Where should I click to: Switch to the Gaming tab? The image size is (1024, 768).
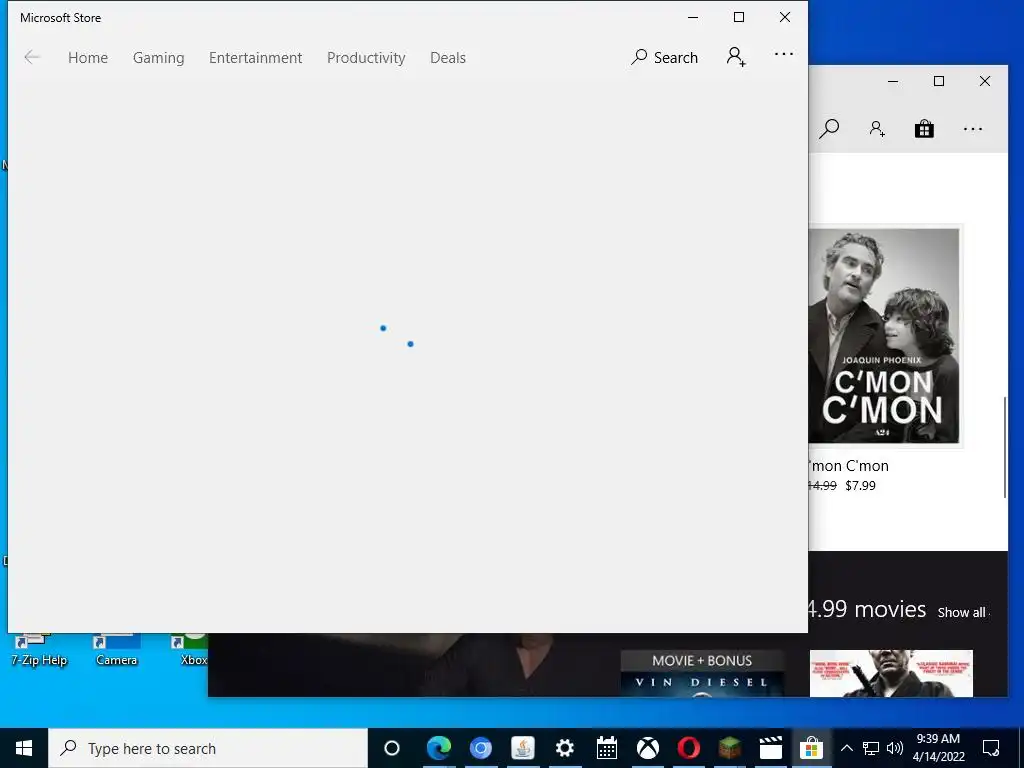[x=159, y=57]
